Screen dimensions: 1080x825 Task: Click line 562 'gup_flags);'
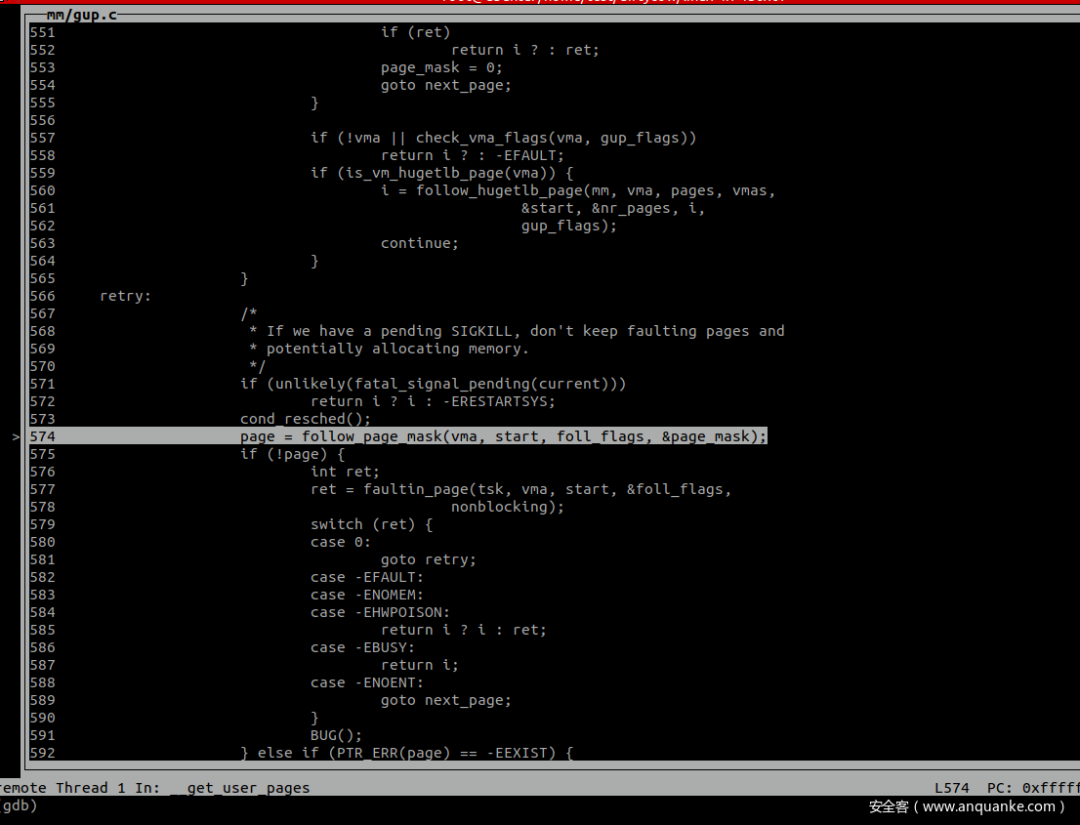(569, 226)
